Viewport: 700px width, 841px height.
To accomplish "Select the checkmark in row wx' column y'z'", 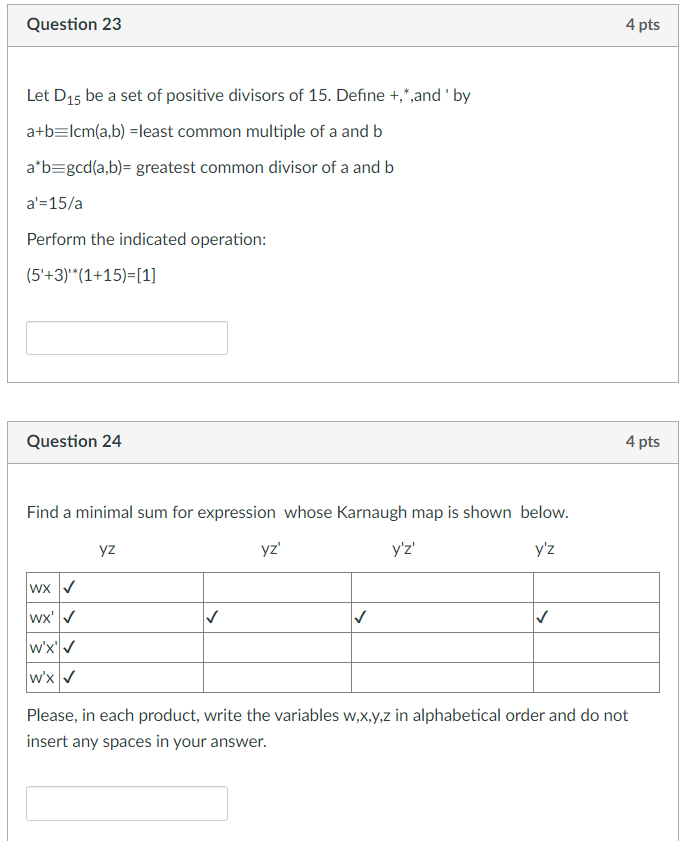I will click(x=360, y=617).
